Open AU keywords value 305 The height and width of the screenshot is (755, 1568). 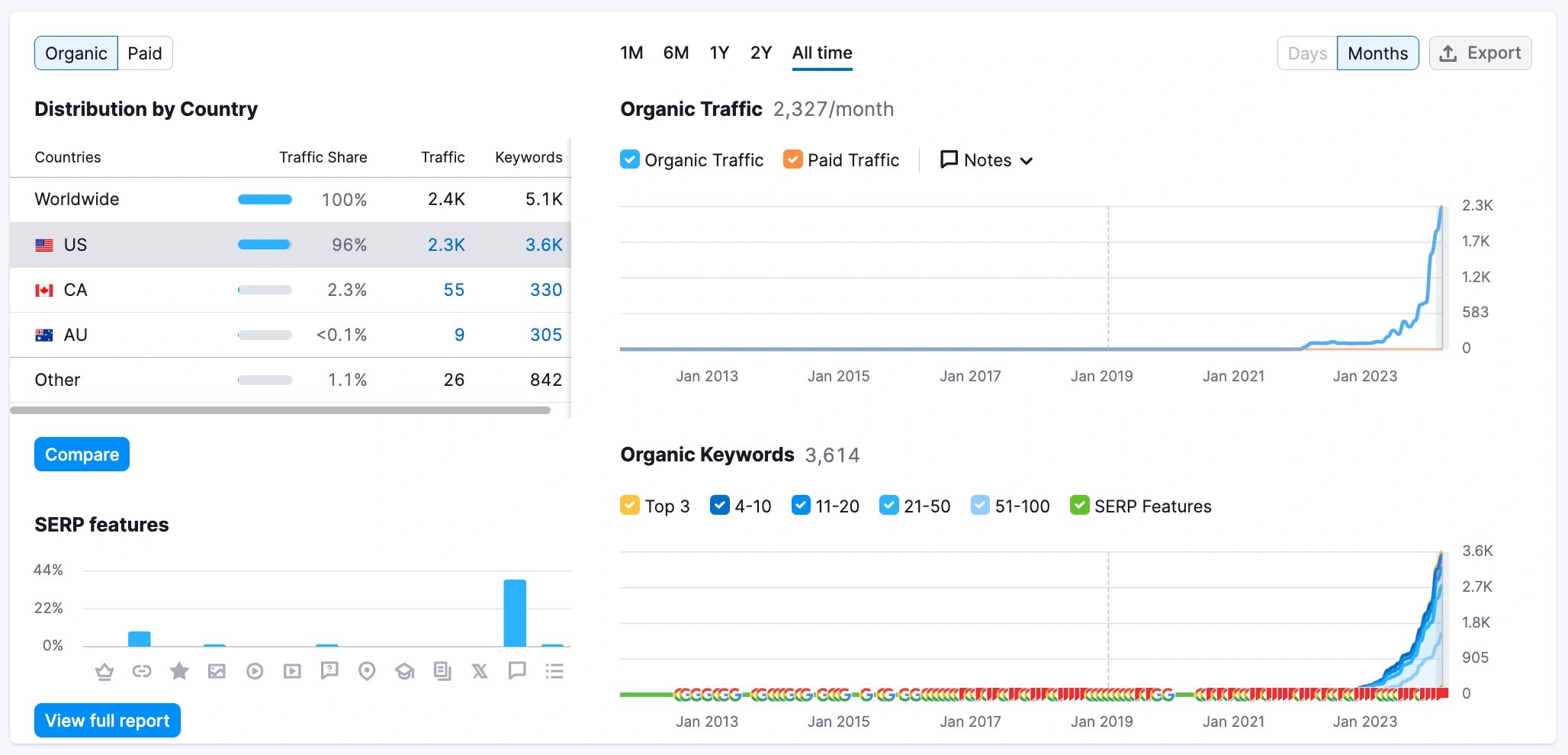tap(546, 335)
